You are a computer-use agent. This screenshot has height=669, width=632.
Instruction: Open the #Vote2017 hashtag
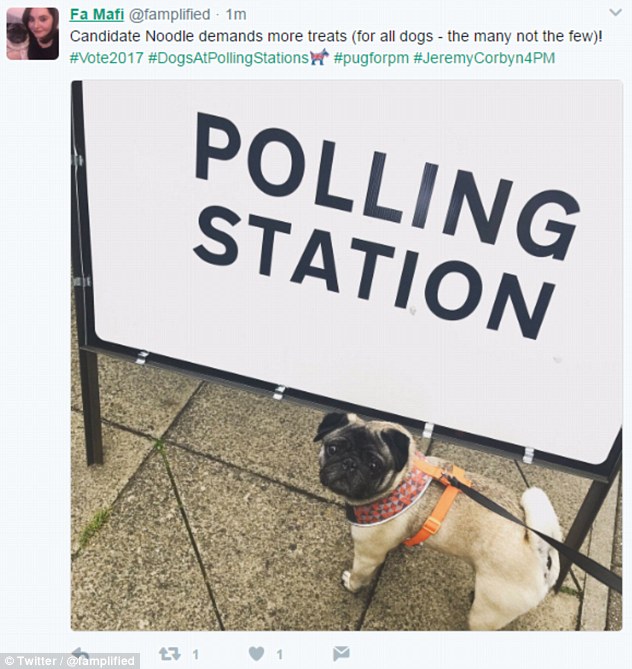click(x=105, y=58)
